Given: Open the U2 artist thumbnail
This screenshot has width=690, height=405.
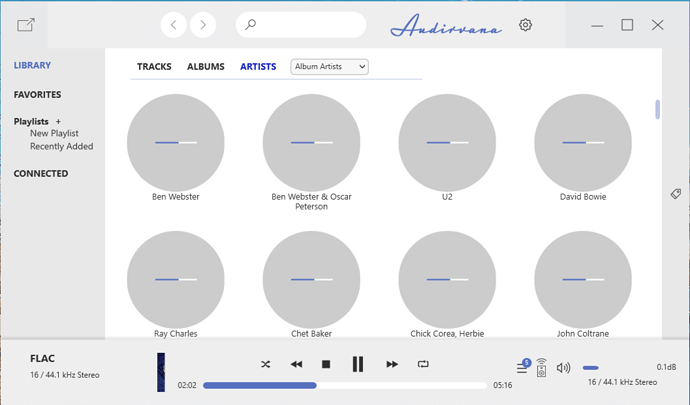Looking at the screenshot, I should click(447, 143).
